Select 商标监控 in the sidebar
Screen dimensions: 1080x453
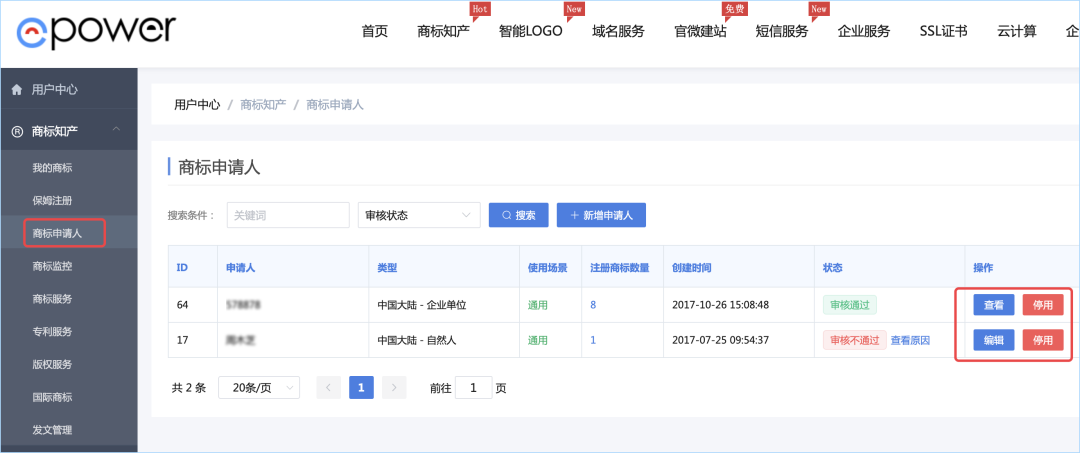(52, 266)
